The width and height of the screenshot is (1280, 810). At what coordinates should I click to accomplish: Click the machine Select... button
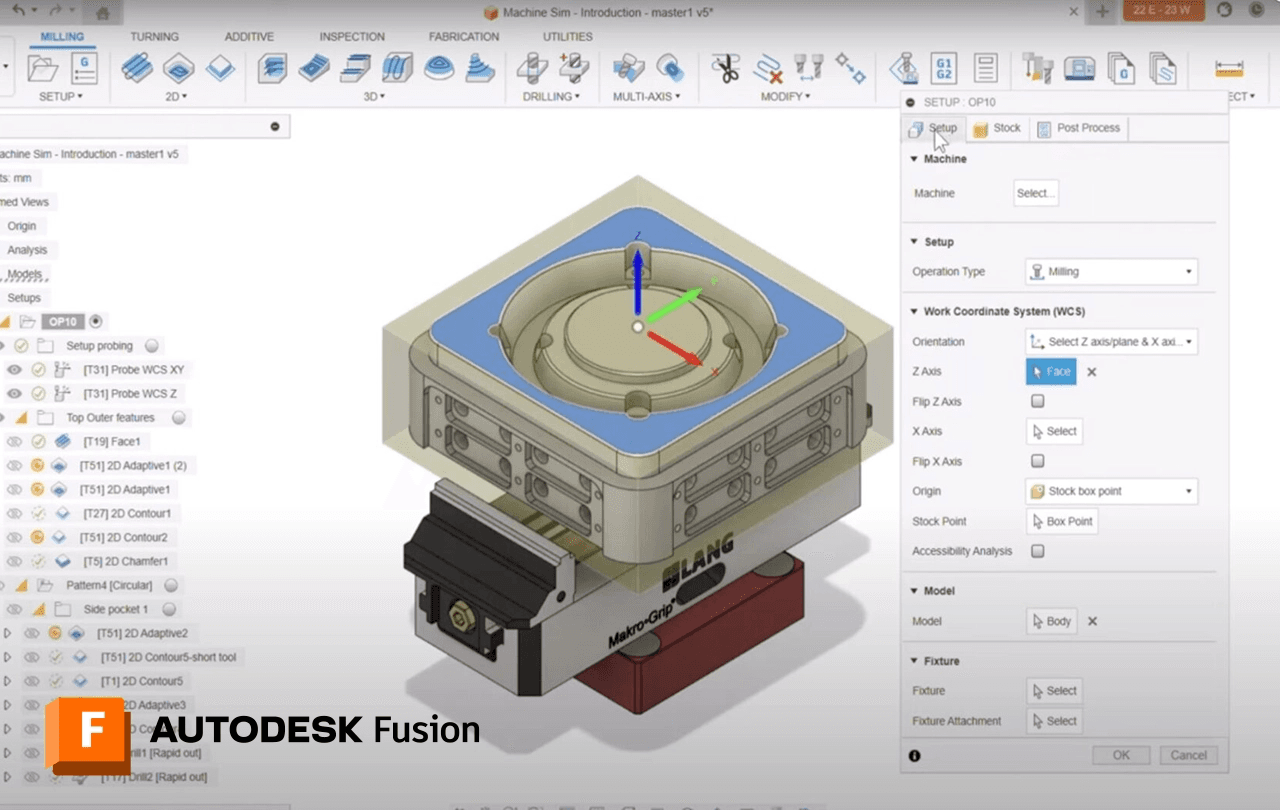(1035, 193)
